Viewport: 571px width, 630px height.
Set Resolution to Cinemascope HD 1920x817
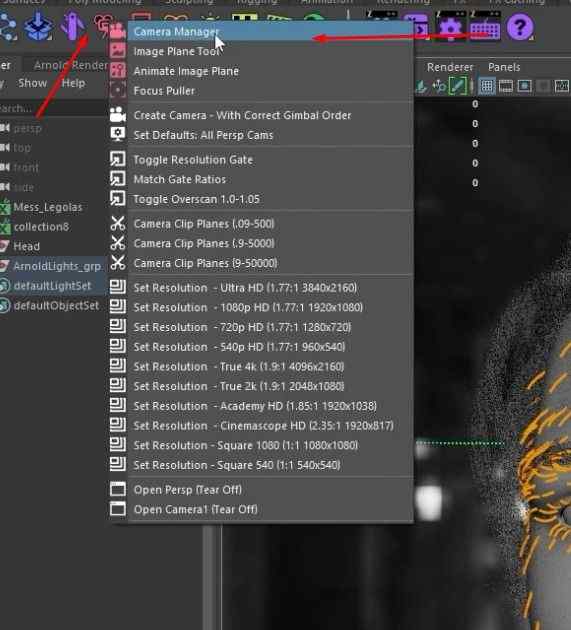point(261,425)
